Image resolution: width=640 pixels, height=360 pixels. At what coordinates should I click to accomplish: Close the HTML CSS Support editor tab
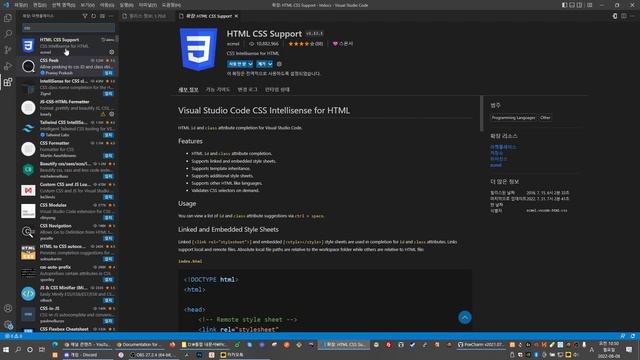[x=236, y=16]
